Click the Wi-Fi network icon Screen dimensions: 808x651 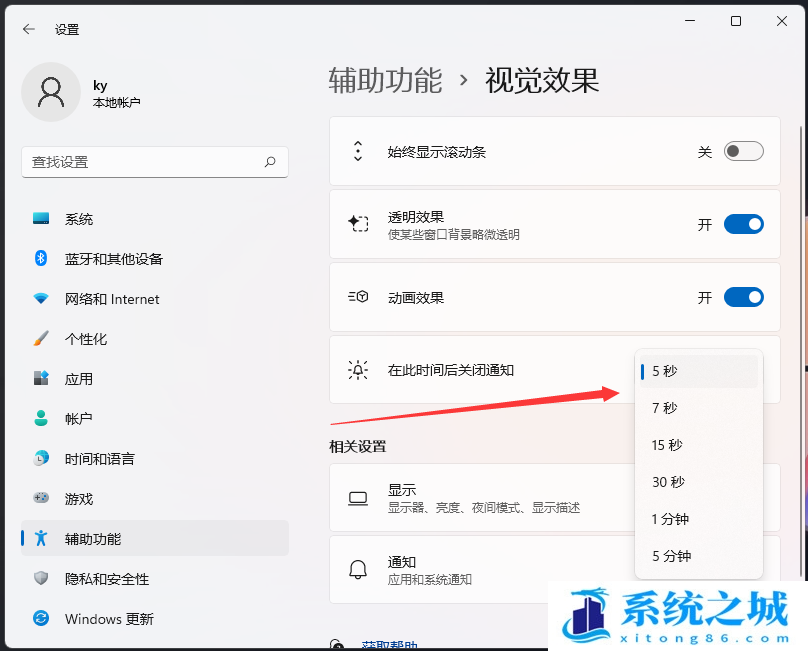(41, 298)
